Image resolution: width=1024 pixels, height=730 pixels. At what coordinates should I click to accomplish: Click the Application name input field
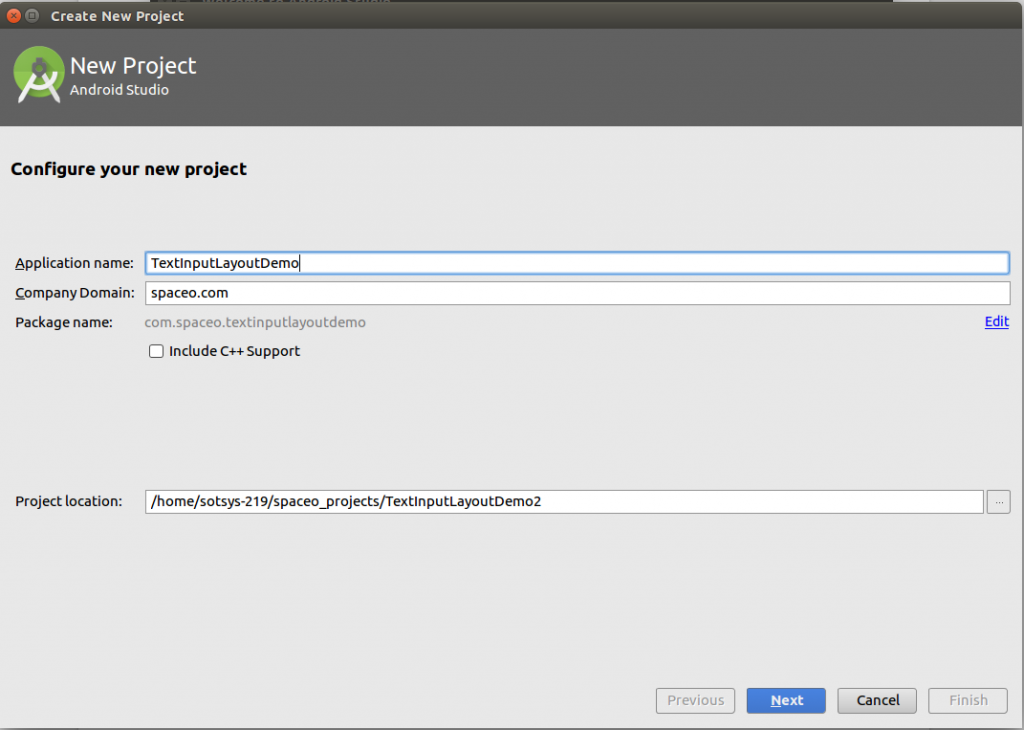tap(577, 263)
